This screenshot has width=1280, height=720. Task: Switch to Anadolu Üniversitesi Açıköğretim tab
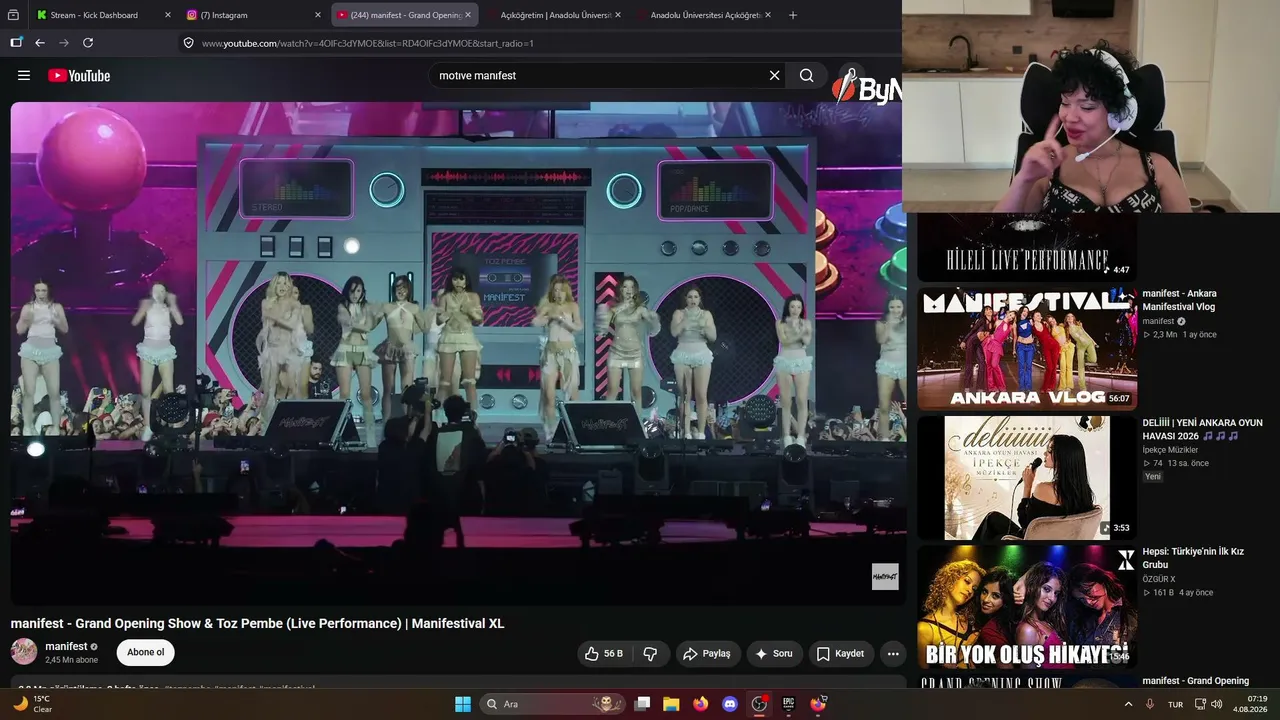[705, 15]
